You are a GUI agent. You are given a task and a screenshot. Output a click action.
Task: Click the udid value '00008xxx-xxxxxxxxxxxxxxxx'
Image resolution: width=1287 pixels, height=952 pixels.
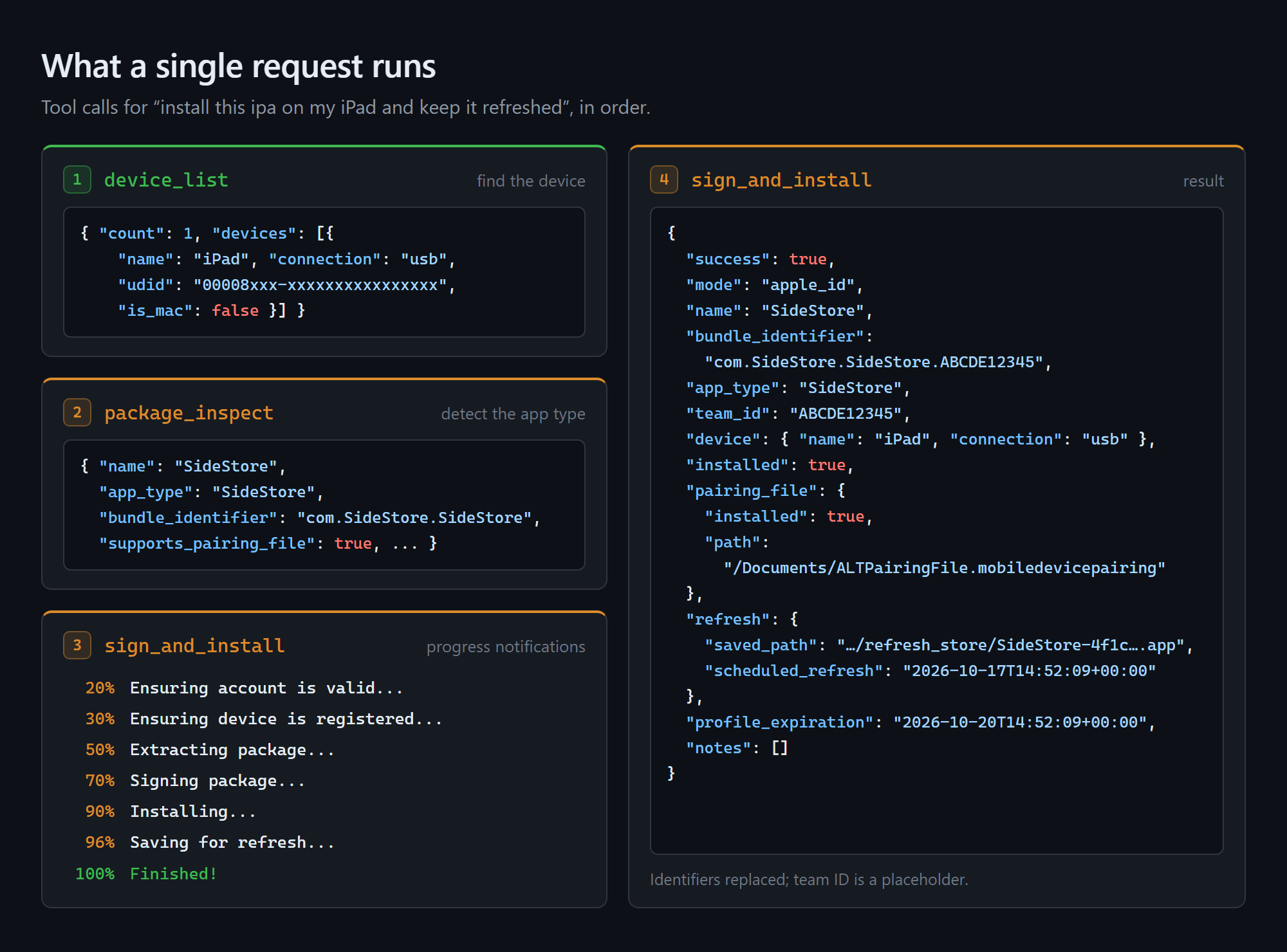click(320, 285)
